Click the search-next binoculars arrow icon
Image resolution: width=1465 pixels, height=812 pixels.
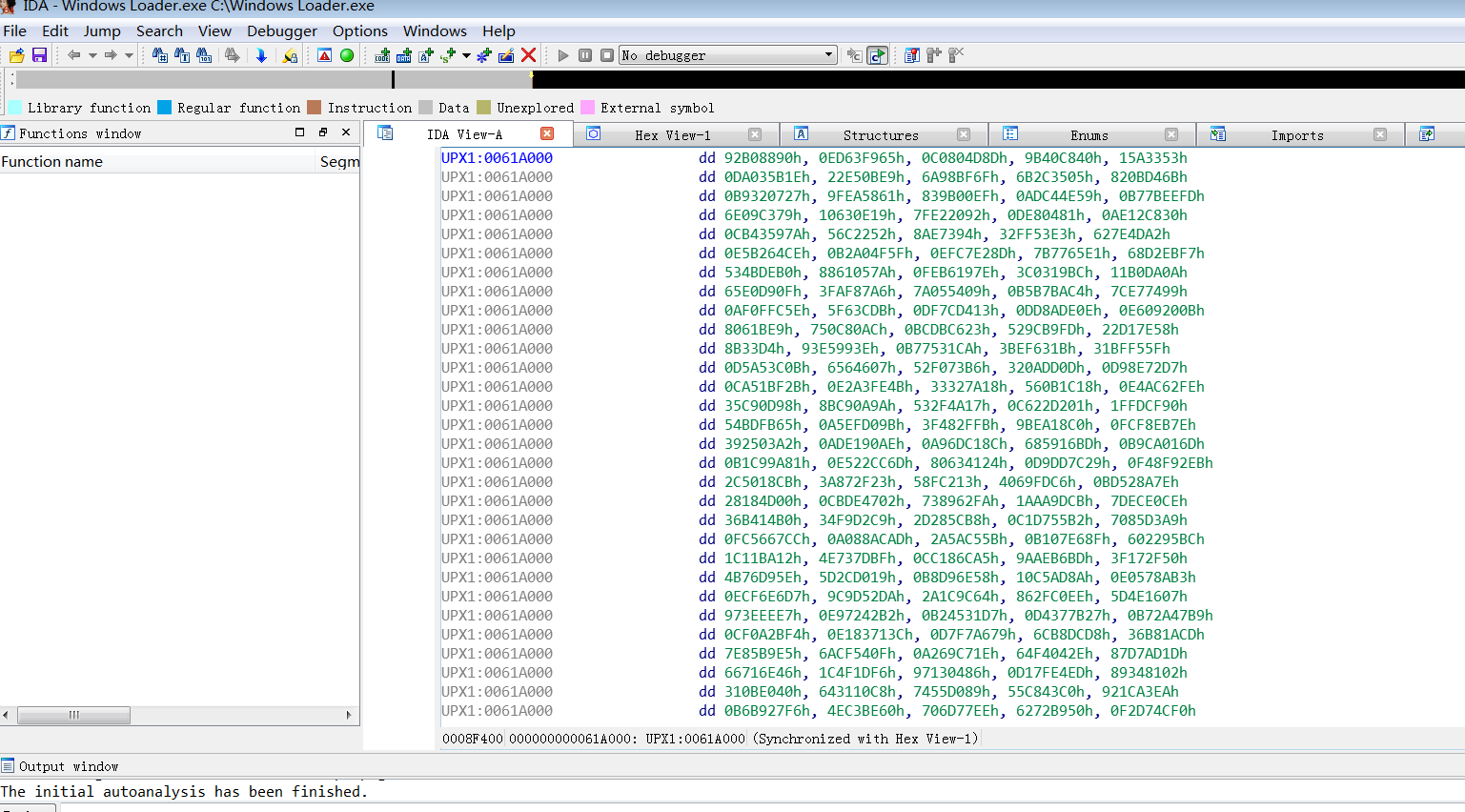point(232,55)
